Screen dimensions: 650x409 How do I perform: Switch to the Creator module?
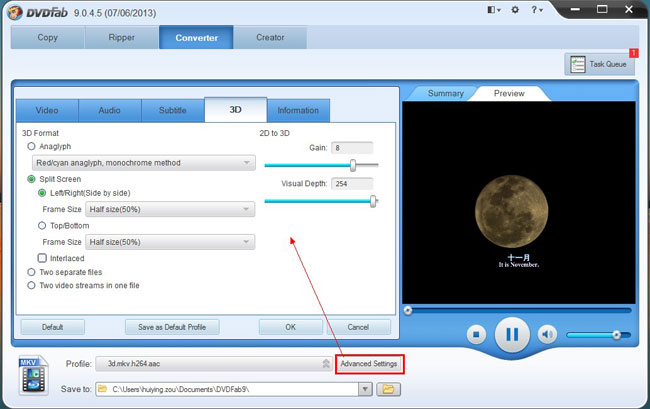pos(270,37)
